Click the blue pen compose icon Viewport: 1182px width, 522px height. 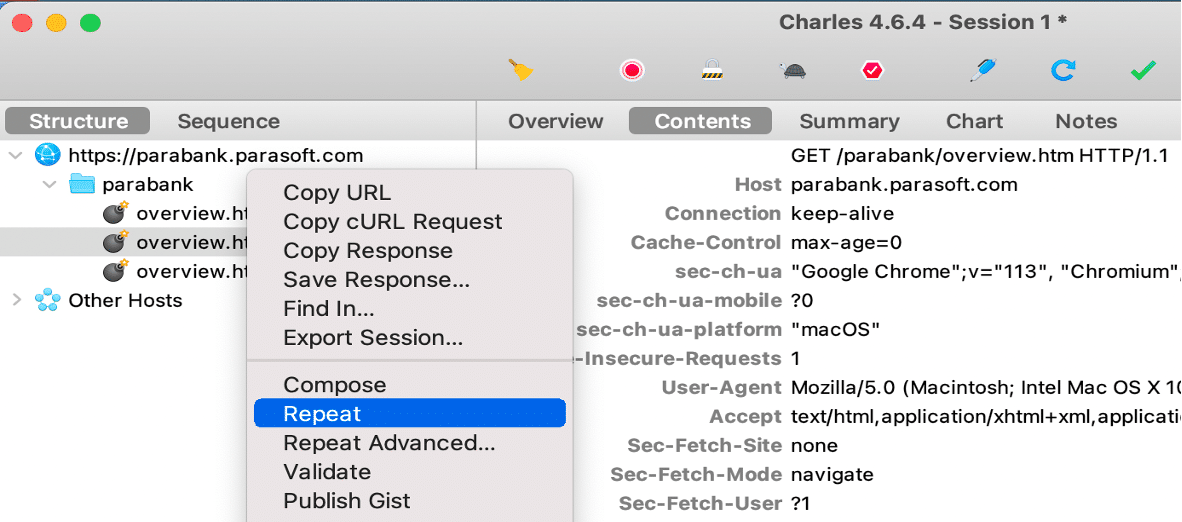click(x=984, y=70)
